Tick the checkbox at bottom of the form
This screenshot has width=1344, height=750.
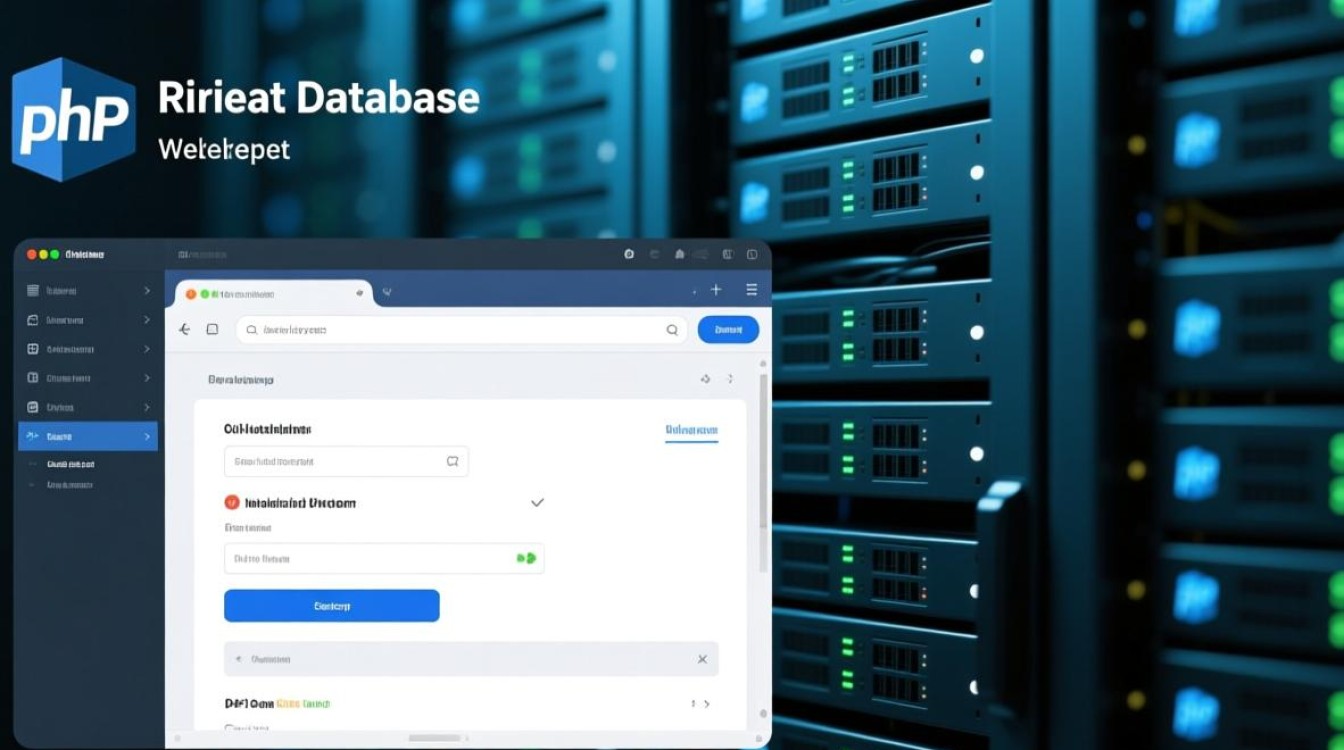click(230, 729)
